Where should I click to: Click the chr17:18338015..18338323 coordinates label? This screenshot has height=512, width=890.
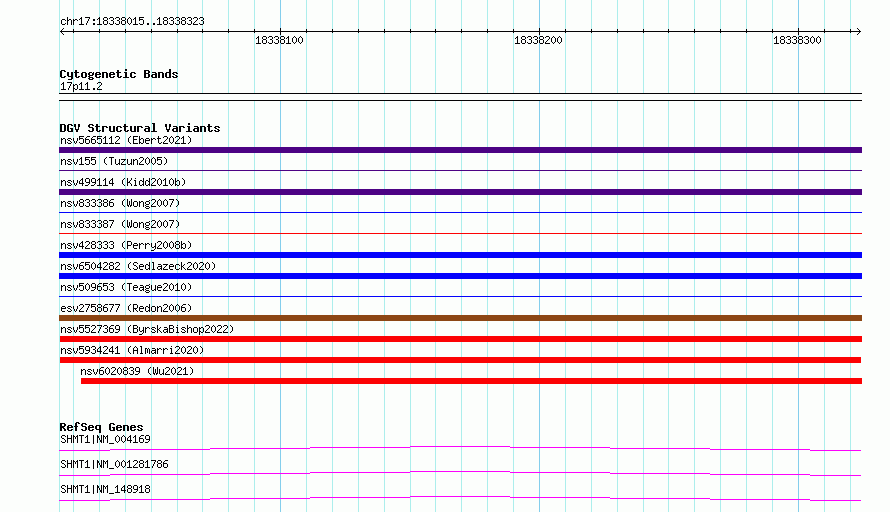point(132,21)
